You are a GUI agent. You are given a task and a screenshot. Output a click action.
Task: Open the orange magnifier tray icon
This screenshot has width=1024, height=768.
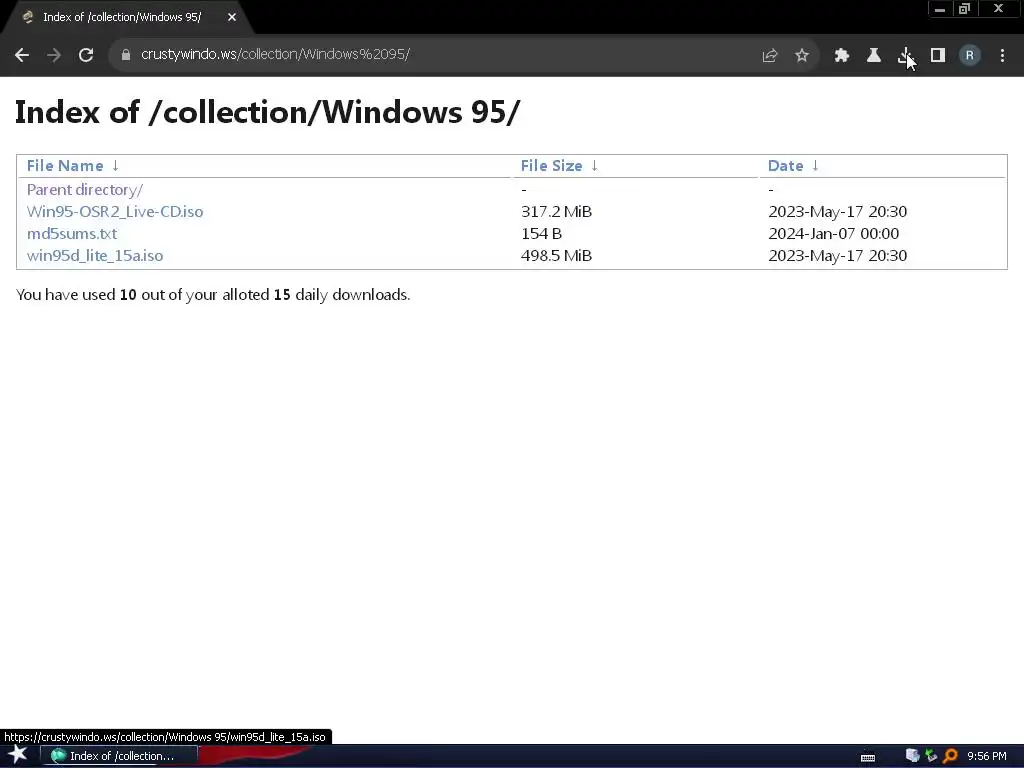coord(950,756)
